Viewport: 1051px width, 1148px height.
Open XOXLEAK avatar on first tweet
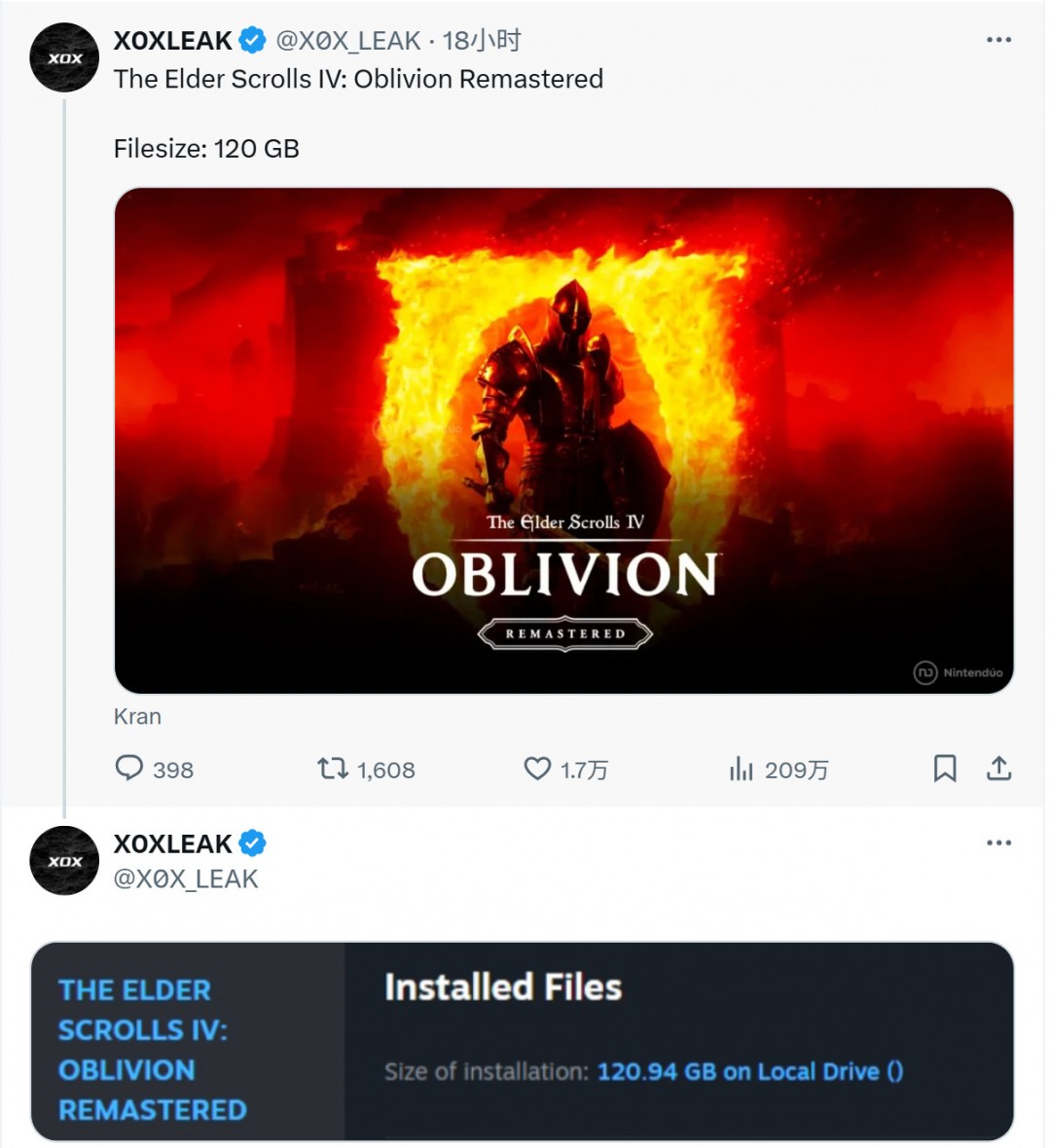point(65,58)
